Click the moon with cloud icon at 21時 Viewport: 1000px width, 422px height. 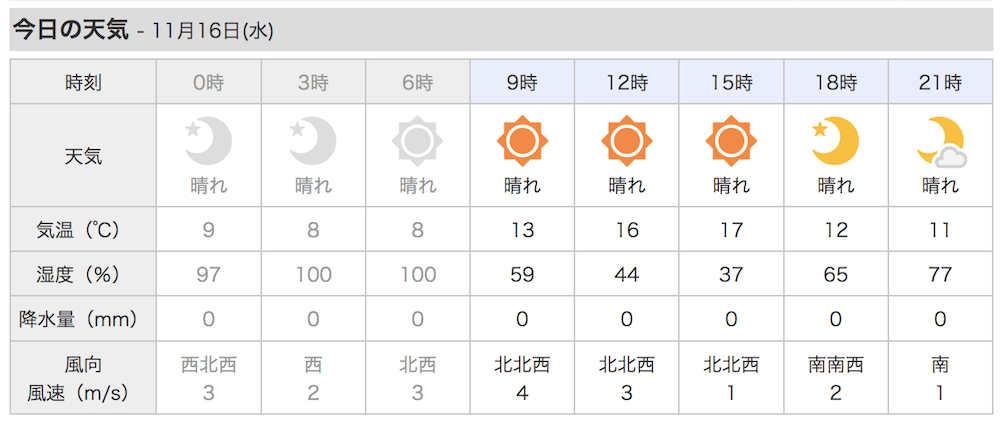[941, 142]
